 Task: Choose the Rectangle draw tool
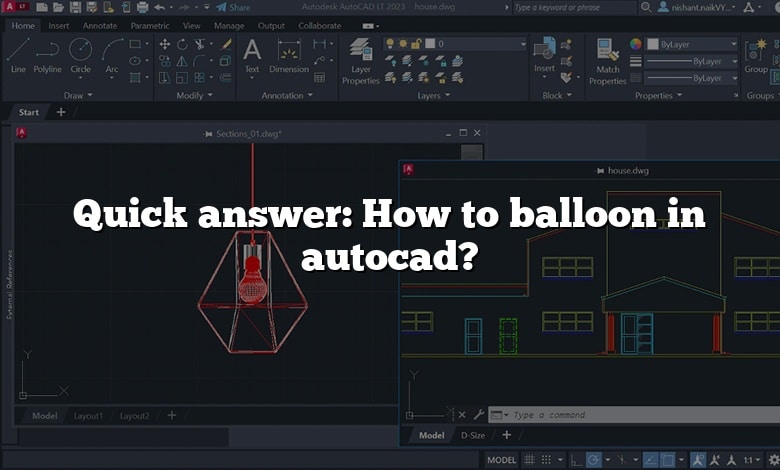135,44
